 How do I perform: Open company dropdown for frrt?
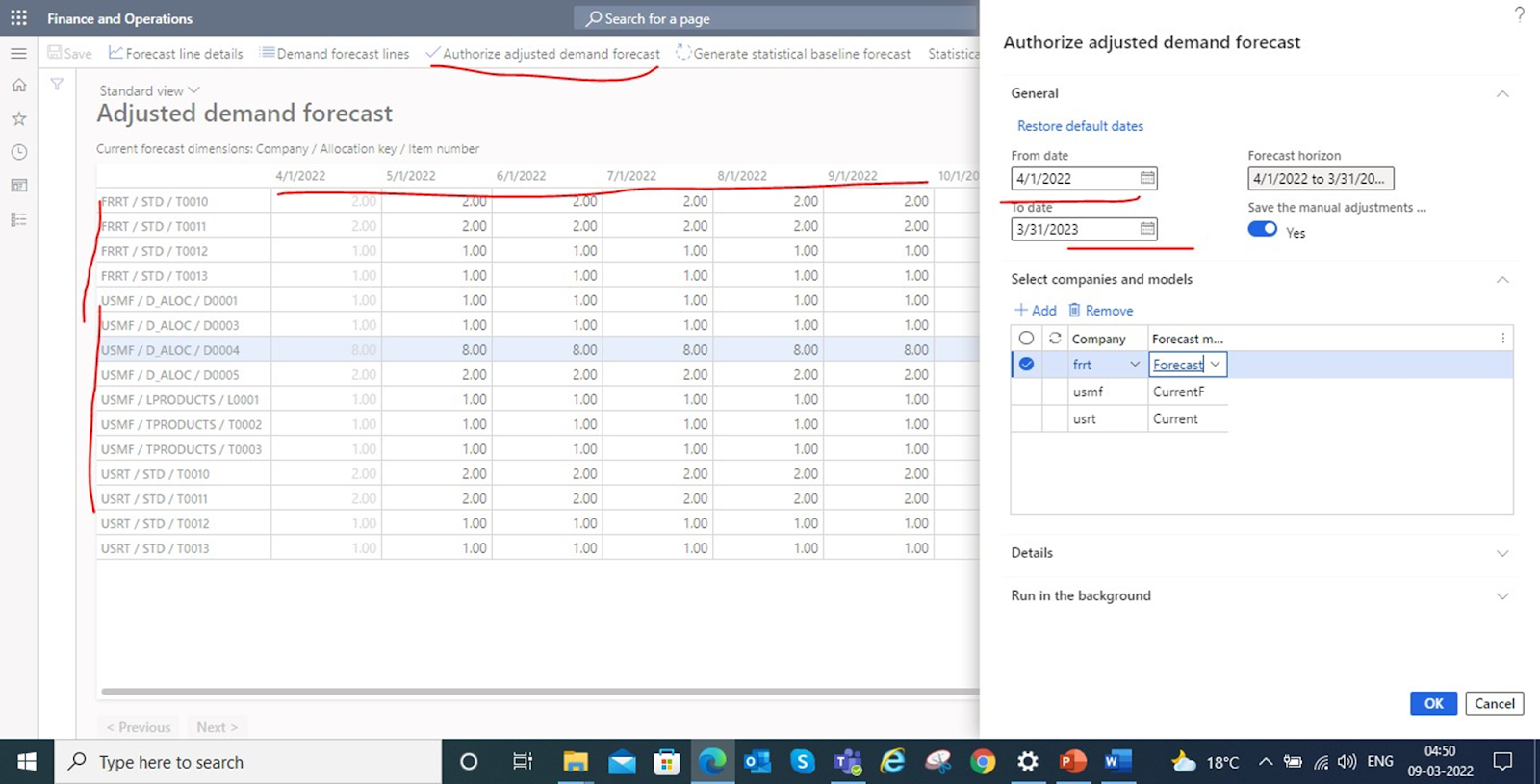pyautogui.click(x=1135, y=364)
